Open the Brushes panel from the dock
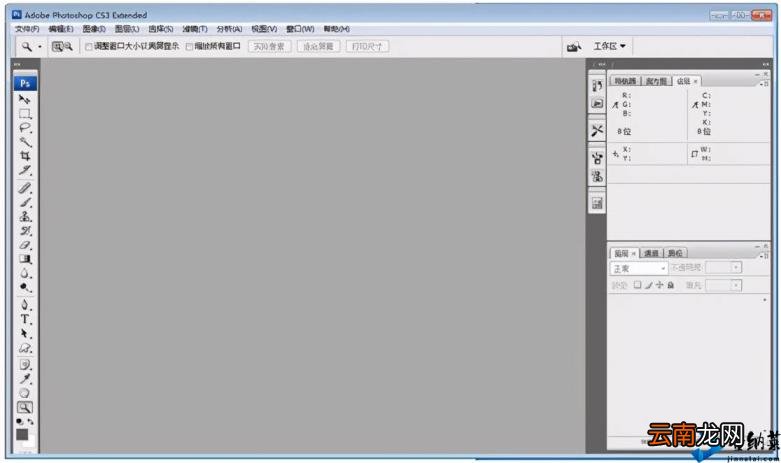This screenshot has width=781, height=463. tap(597, 158)
